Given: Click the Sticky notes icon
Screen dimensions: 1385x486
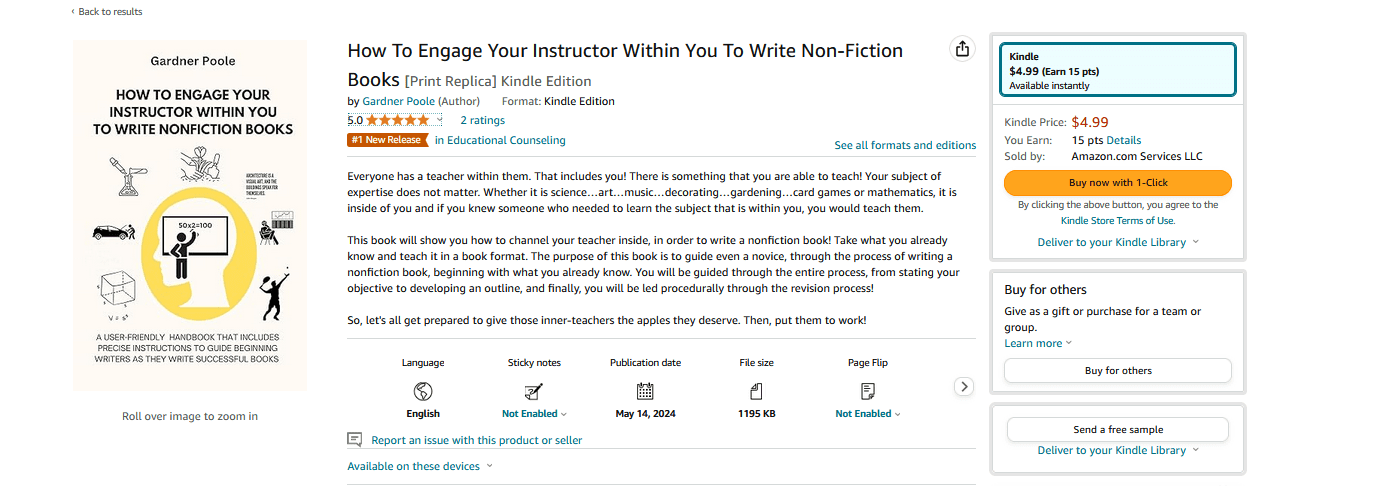Looking at the screenshot, I should pos(534,391).
